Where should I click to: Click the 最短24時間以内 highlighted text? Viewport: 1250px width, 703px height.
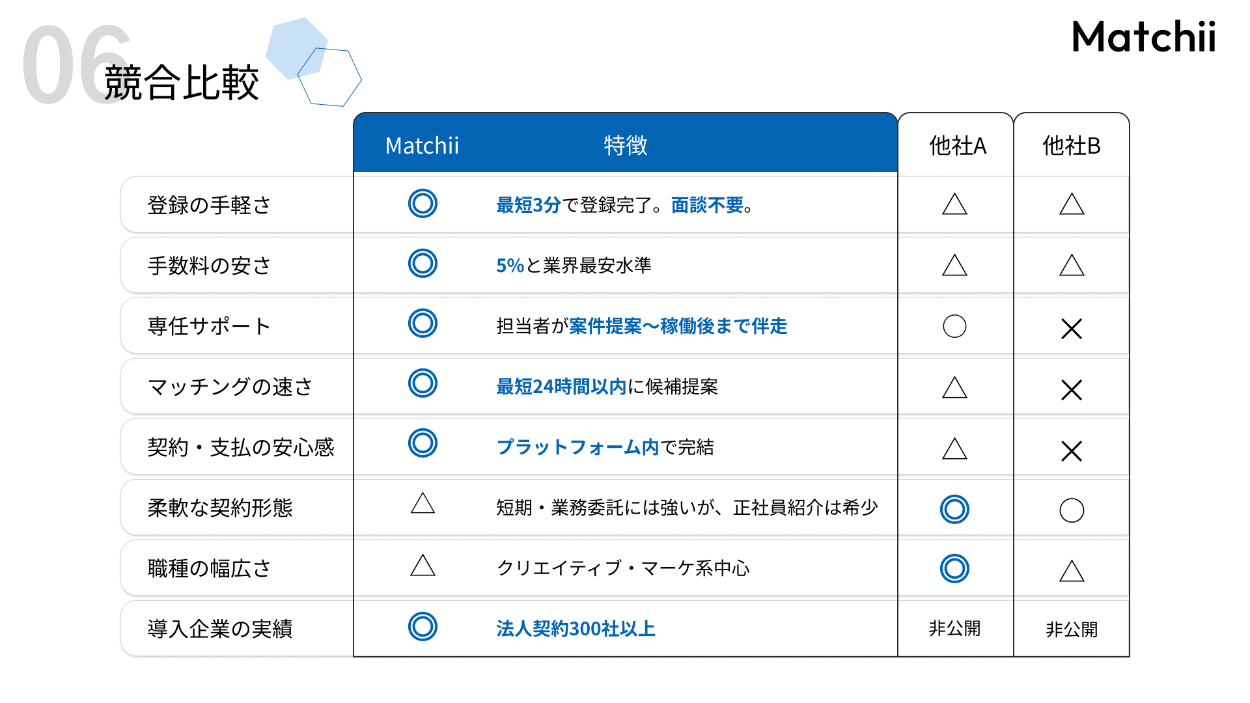click(x=562, y=386)
